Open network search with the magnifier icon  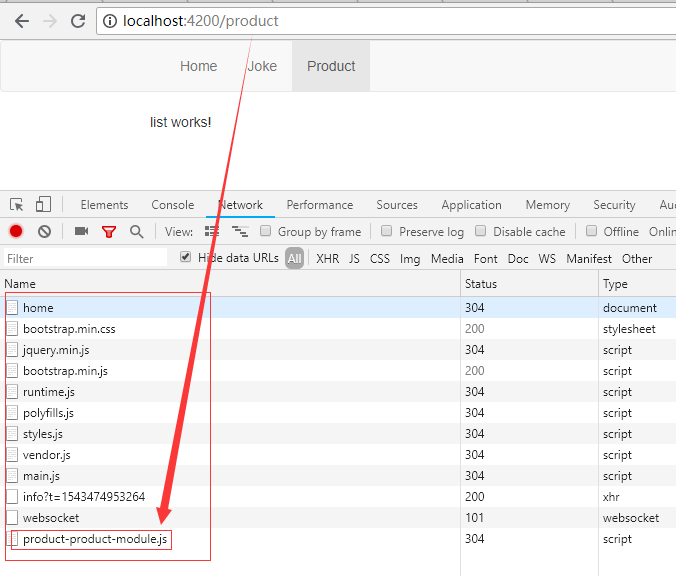click(x=137, y=231)
